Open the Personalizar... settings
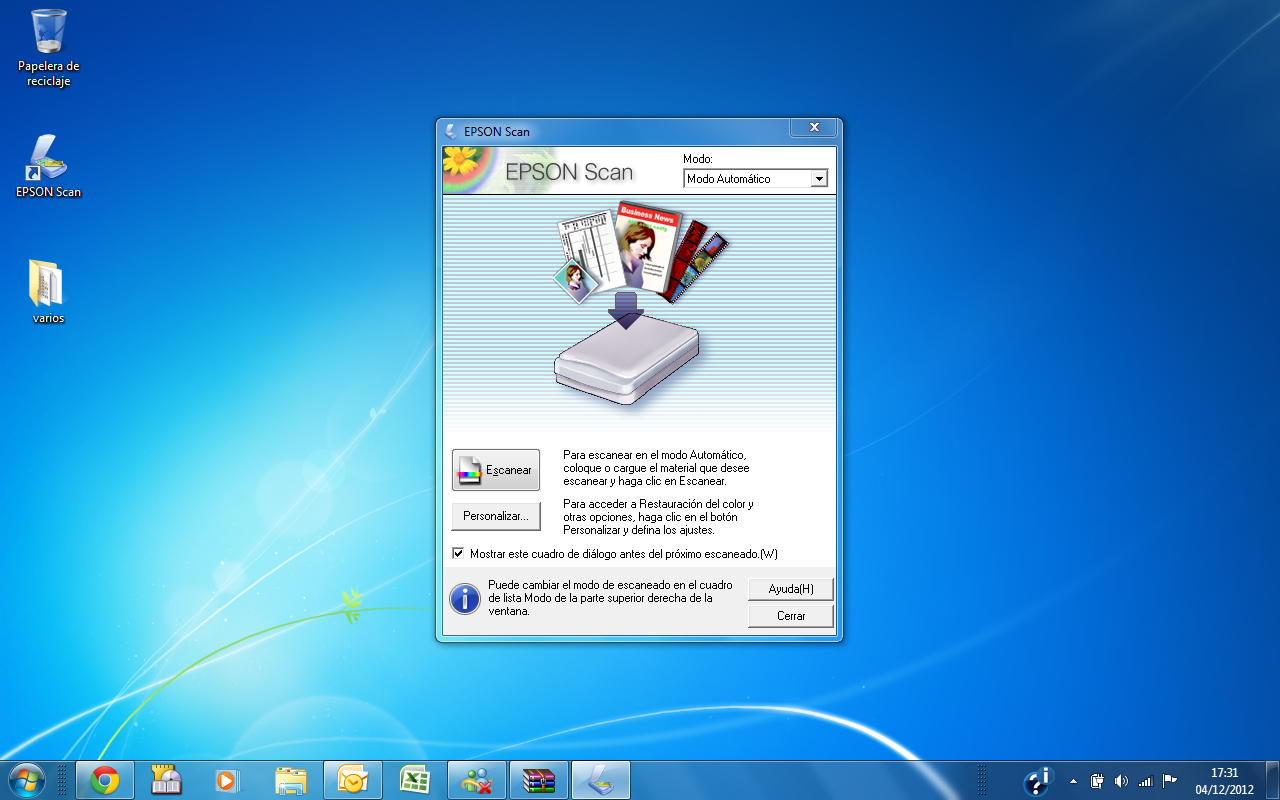1280x800 pixels. click(496, 516)
